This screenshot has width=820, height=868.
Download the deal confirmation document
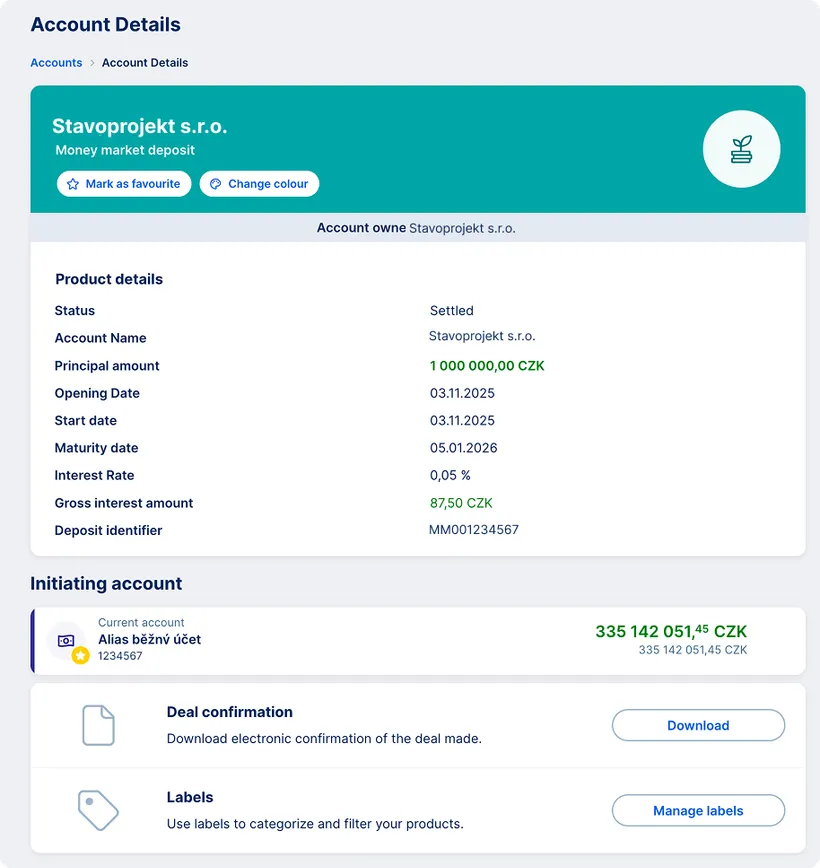(697, 725)
